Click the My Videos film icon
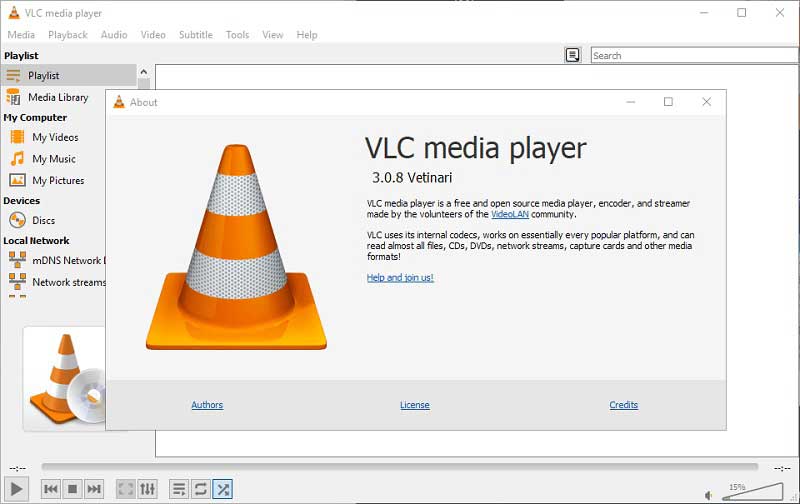Viewport: 800px width, 504px height. [17, 137]
